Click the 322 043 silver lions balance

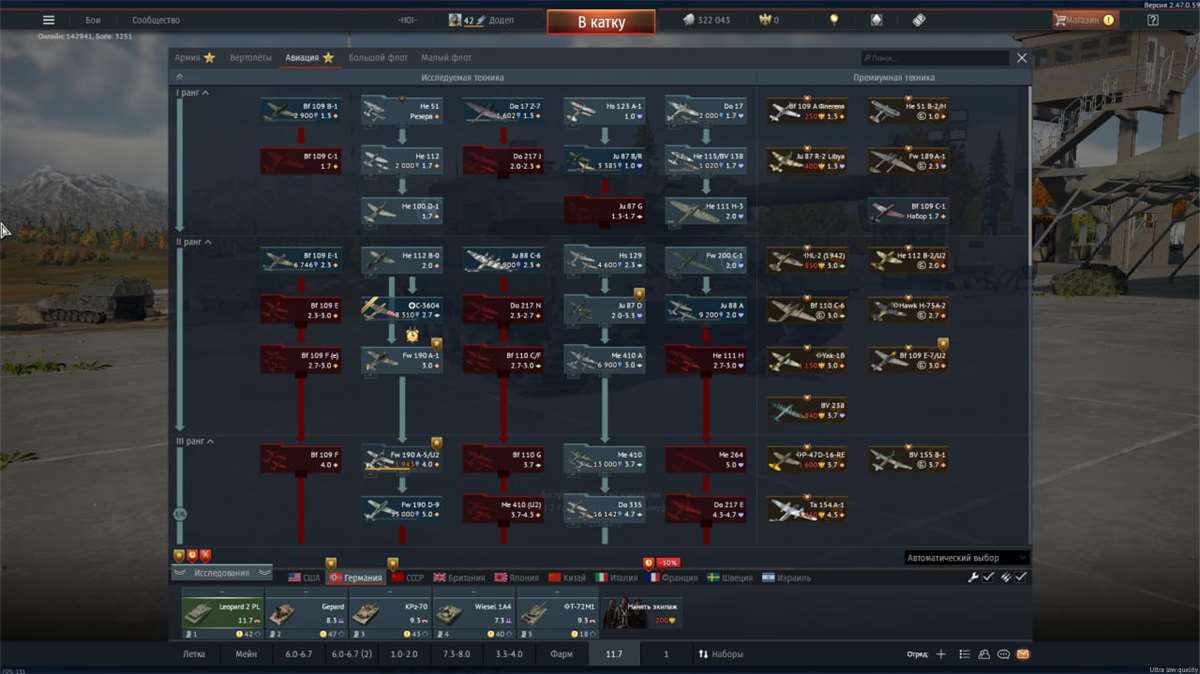706,20
